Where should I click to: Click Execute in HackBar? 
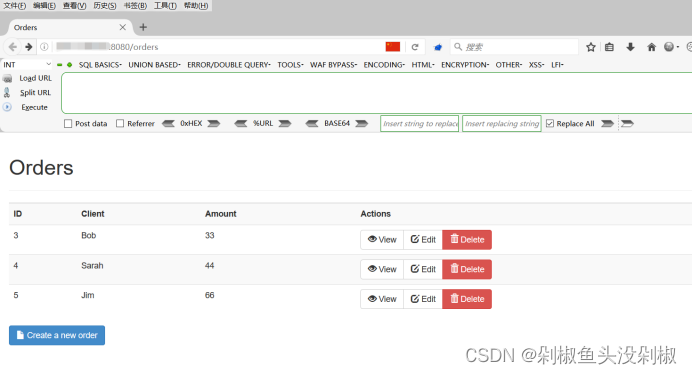tap(34, 107)
